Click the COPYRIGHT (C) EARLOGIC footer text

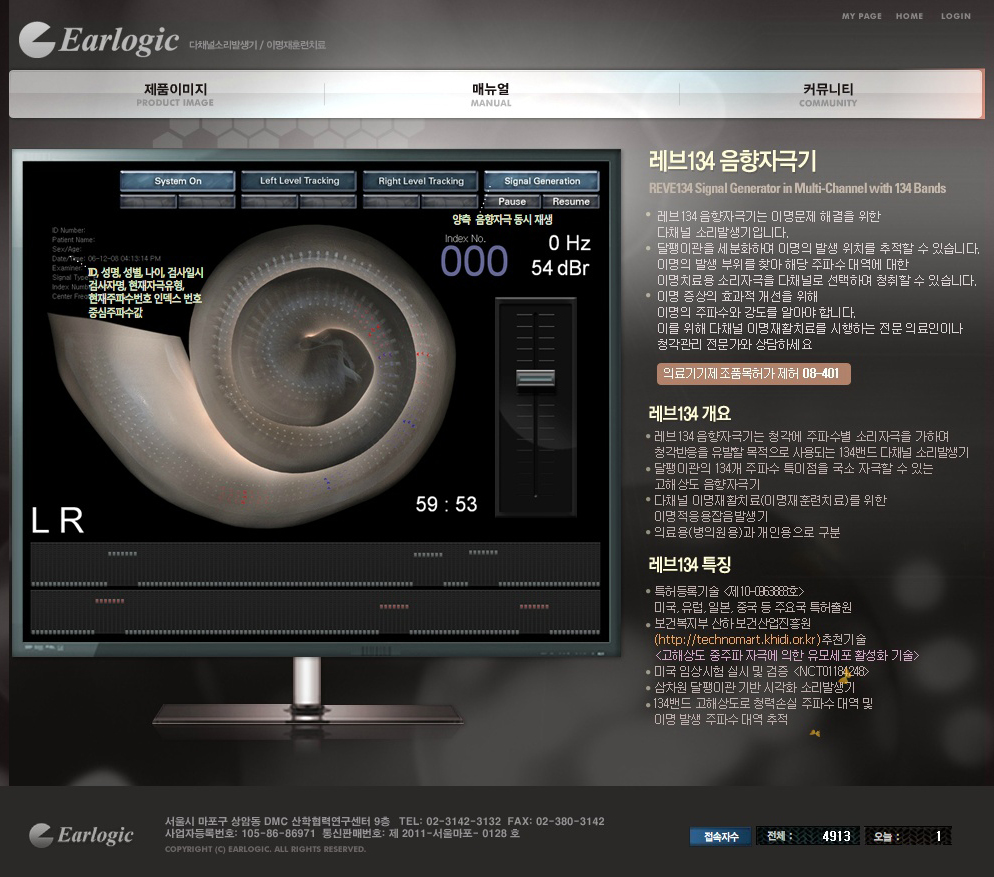265,849
